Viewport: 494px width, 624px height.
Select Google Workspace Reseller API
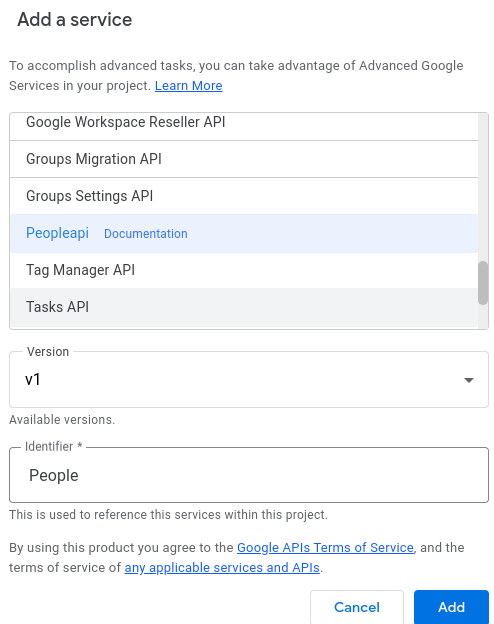tap(244, 126)
